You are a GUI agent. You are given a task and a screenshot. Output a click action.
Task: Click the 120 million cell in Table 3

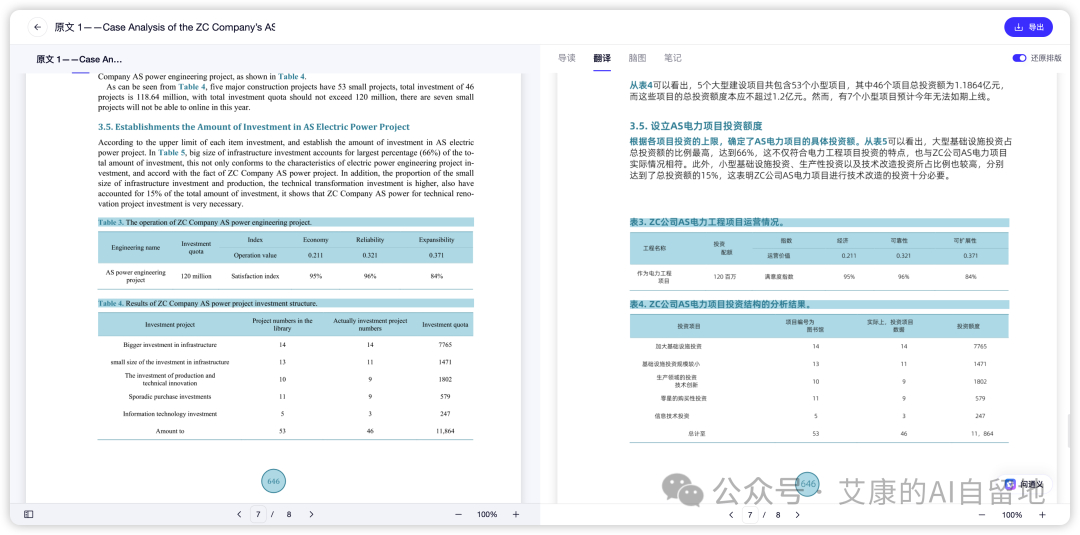(196, 275)
